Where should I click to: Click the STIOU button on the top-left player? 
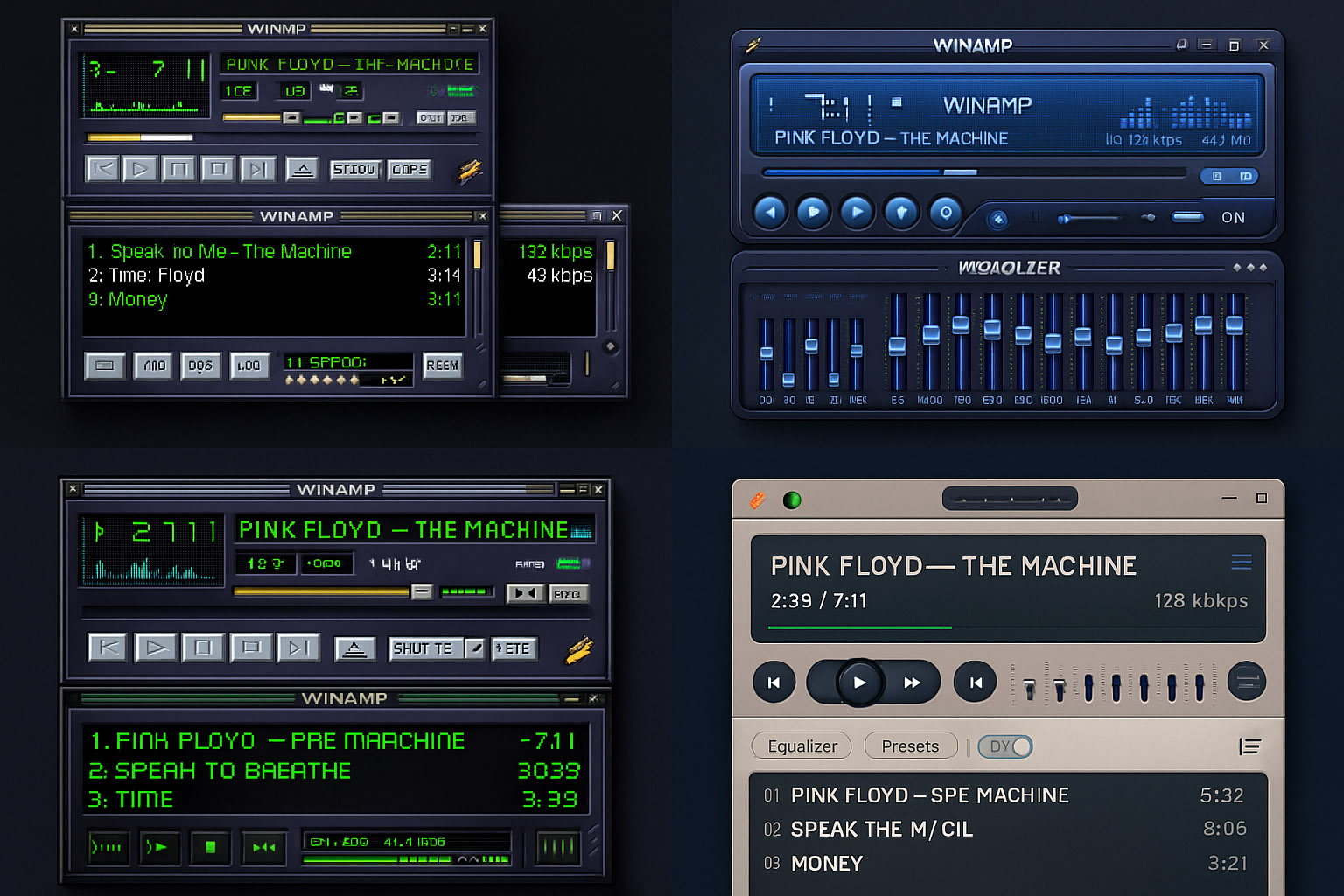[x=354, y=170]
